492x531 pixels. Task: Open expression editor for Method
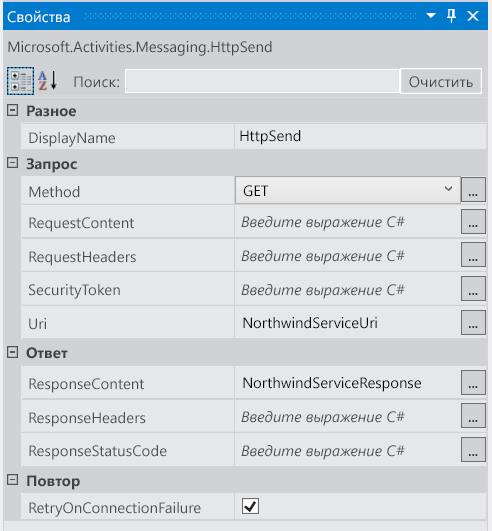[473, 190]
